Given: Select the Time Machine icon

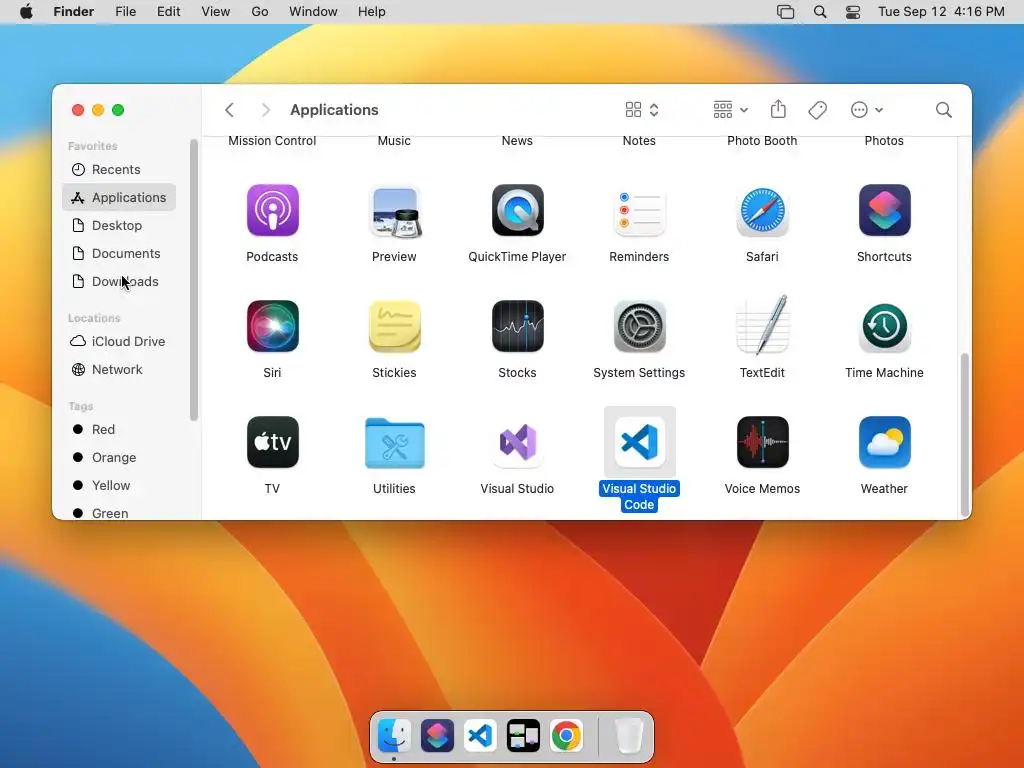Looking at the screenshot, I should (884, 326).
